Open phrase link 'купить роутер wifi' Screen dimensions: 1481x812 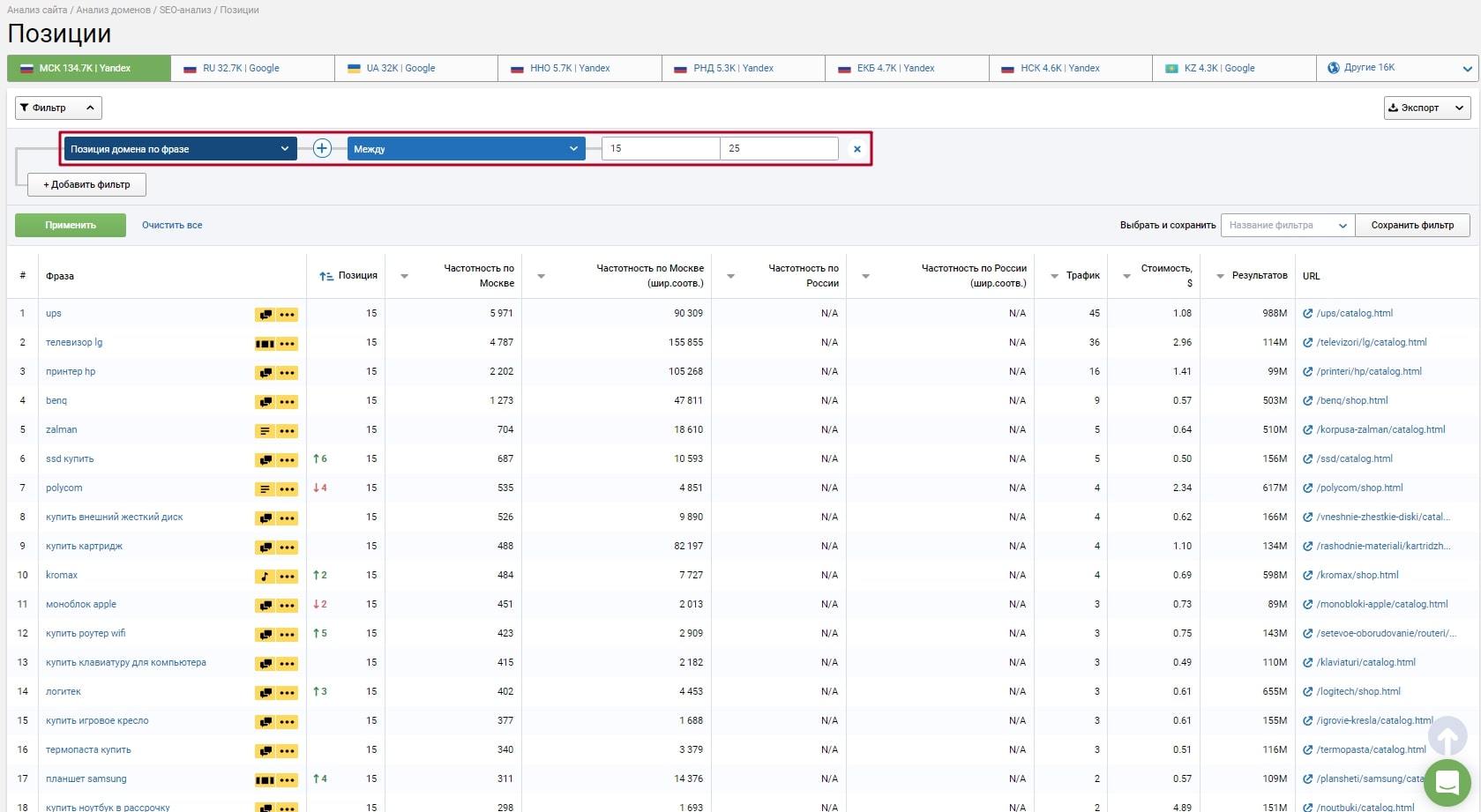click(x=86, y=633)
